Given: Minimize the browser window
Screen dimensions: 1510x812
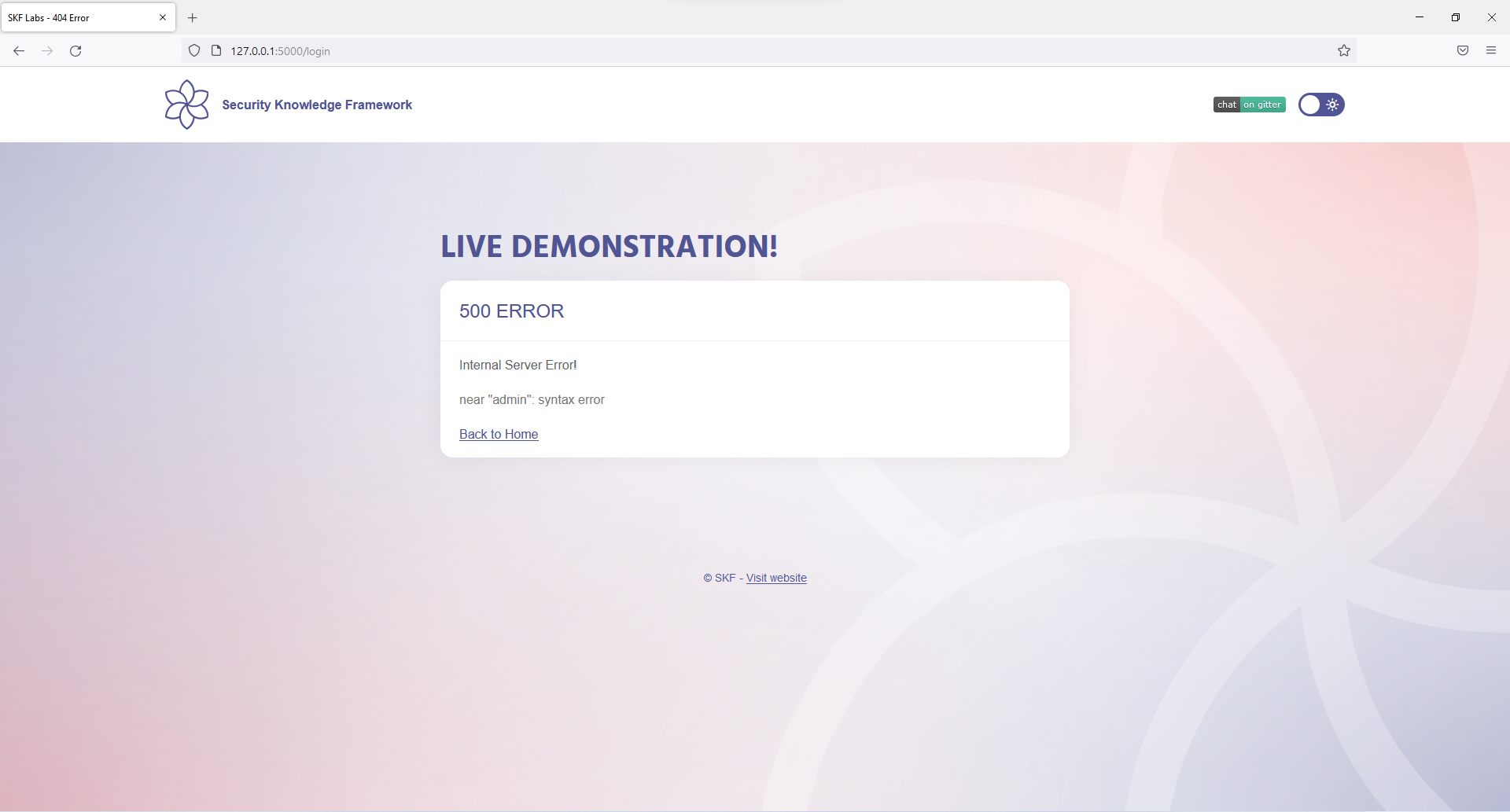Looking at the screenshot, I should [1420, 17].
